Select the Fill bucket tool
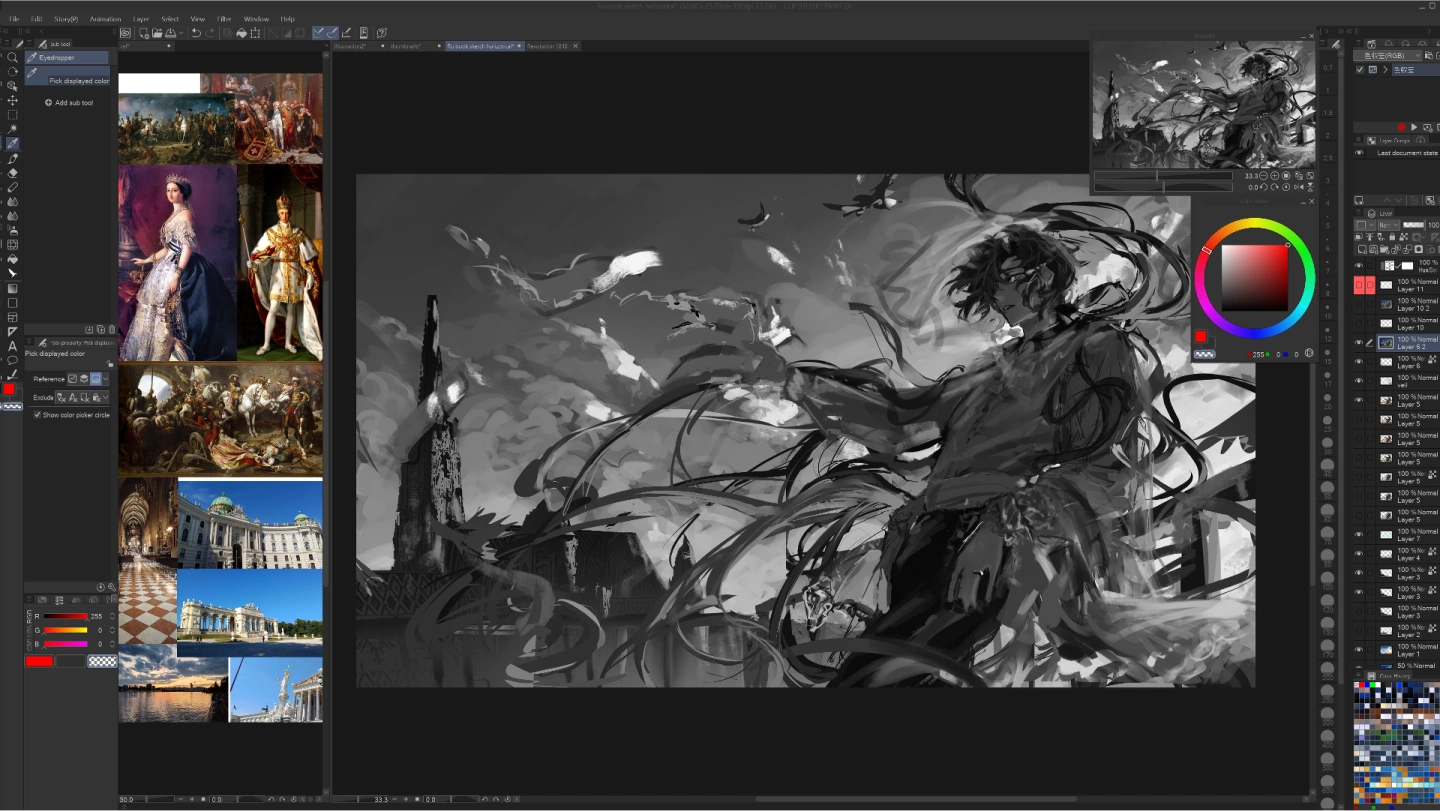Viewport: 1440px width, 811px height. 12,259
